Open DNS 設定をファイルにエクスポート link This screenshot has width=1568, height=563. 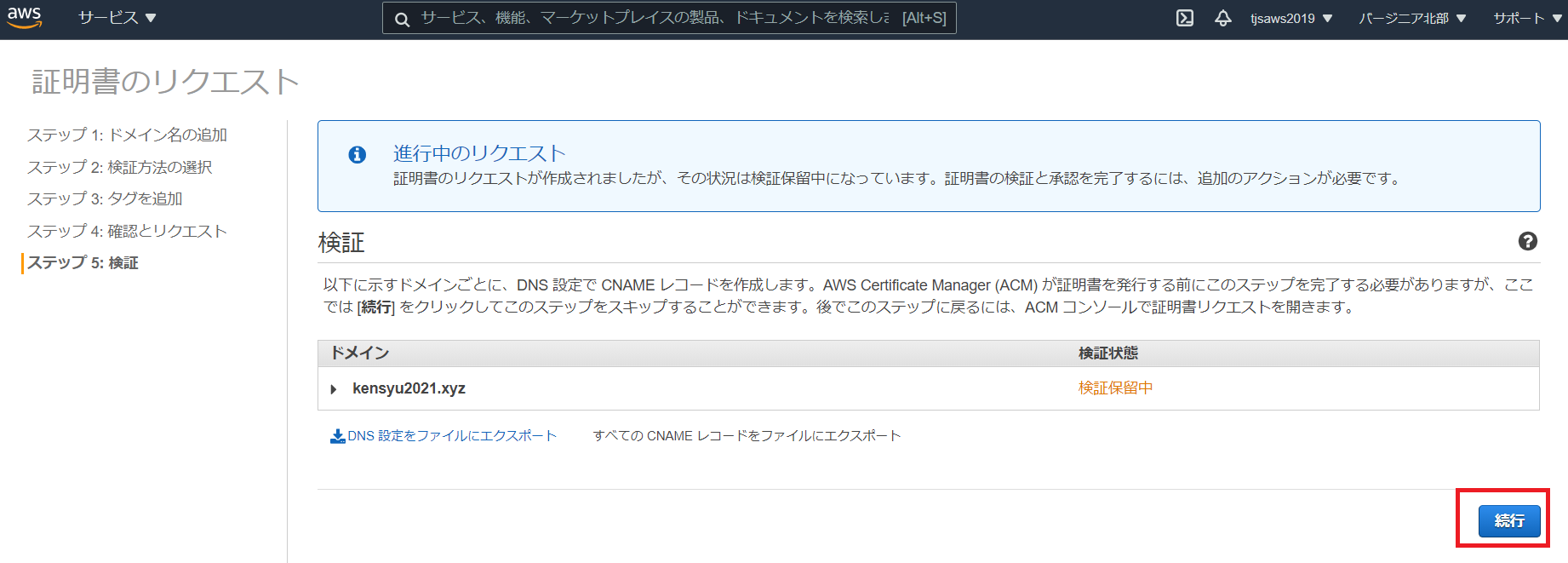[x=452, y=435]
